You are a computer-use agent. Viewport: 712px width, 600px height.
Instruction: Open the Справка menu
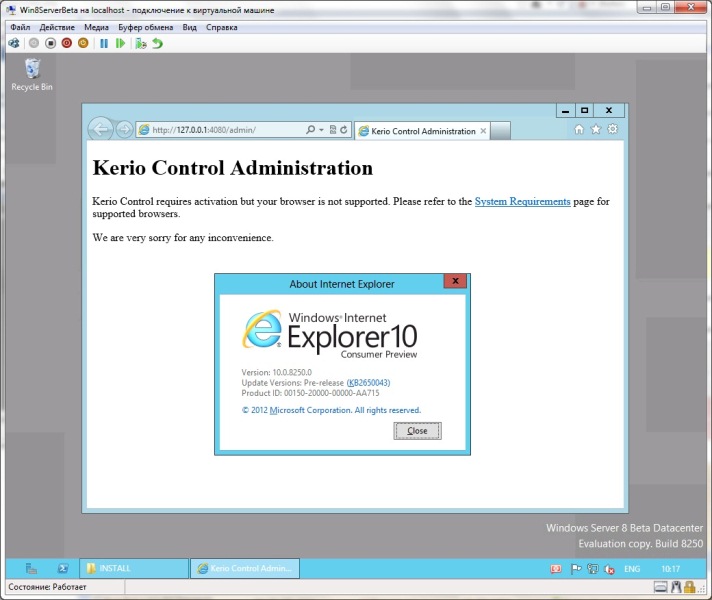pyautogui.click(x=221, y=28)
